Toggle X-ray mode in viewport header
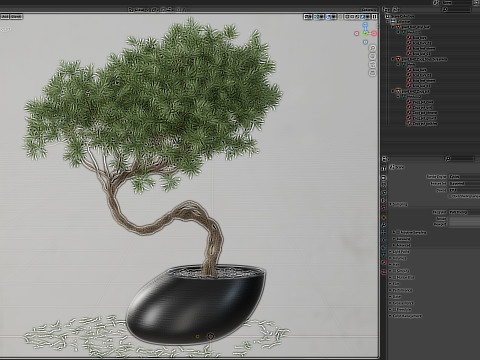 [x=340, y=16]
